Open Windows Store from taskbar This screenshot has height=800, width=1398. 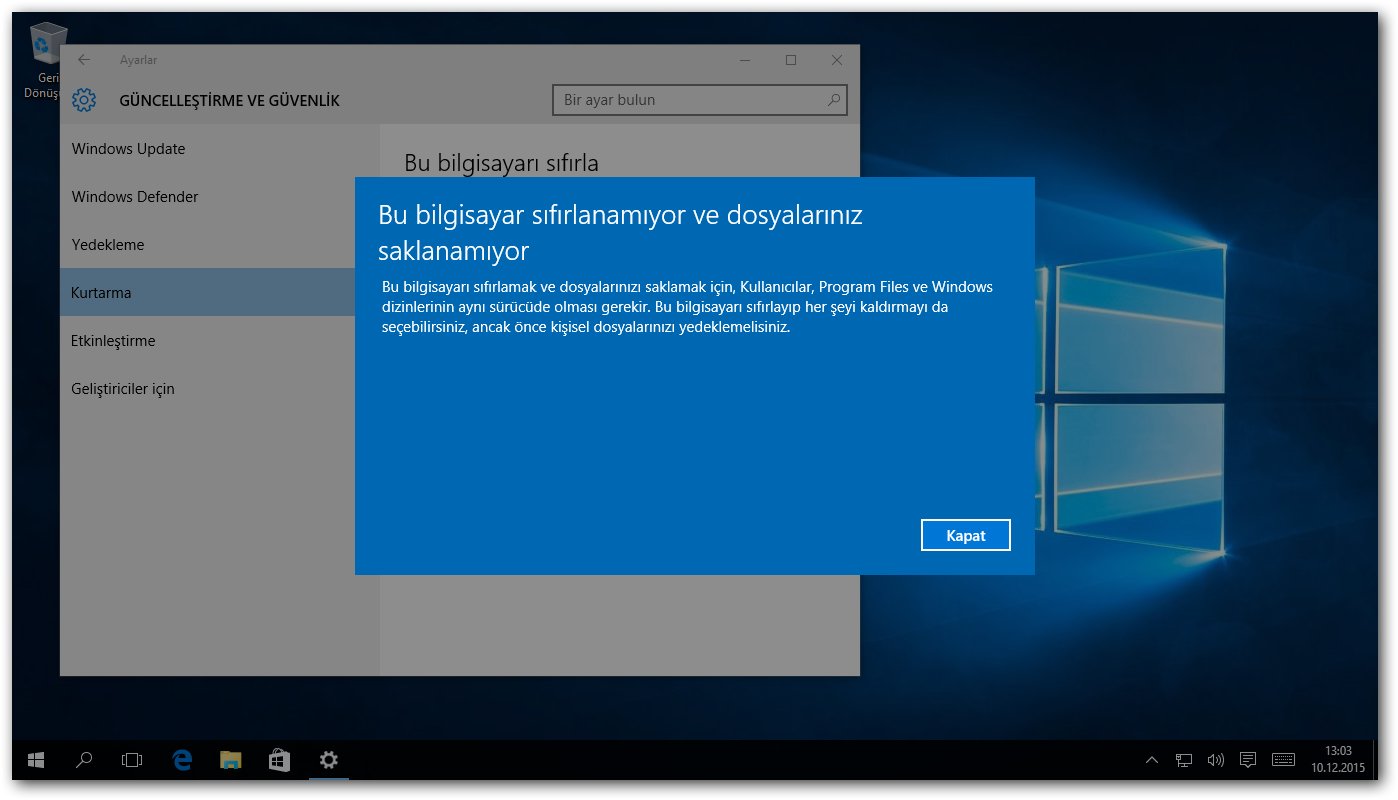click(280, 760)
